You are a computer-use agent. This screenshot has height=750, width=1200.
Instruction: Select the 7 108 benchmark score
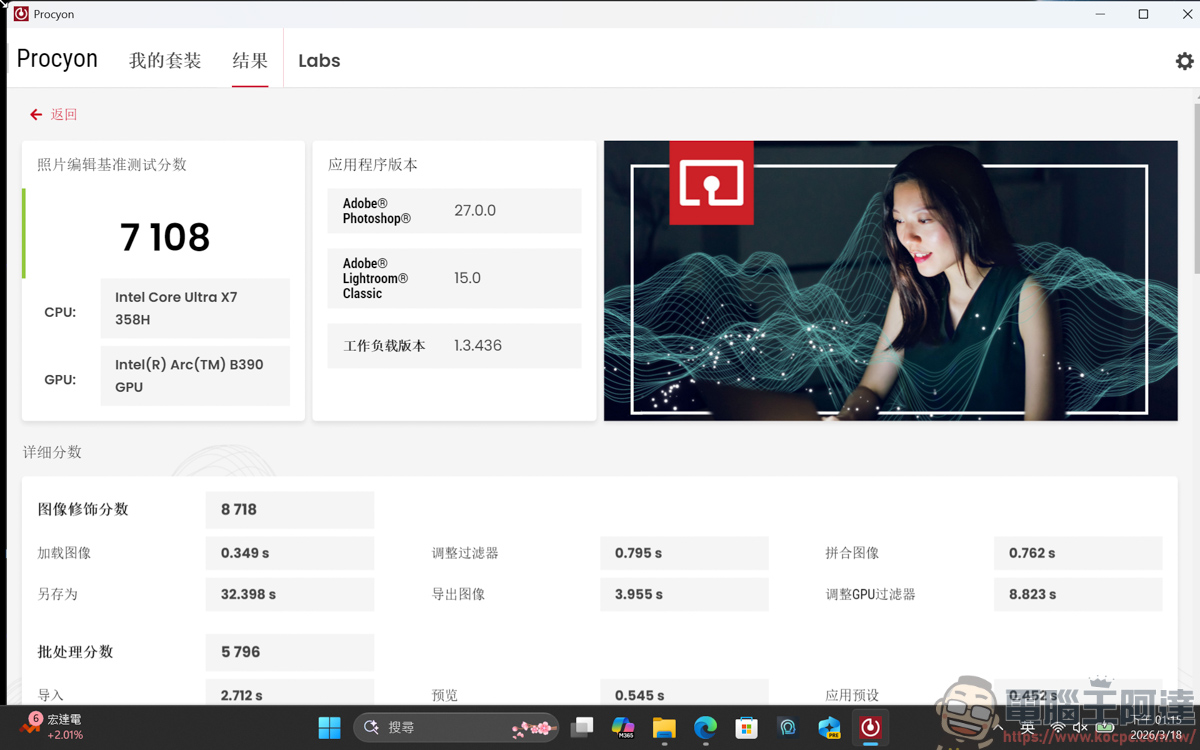pyautogui.click(x=164, y=237)
